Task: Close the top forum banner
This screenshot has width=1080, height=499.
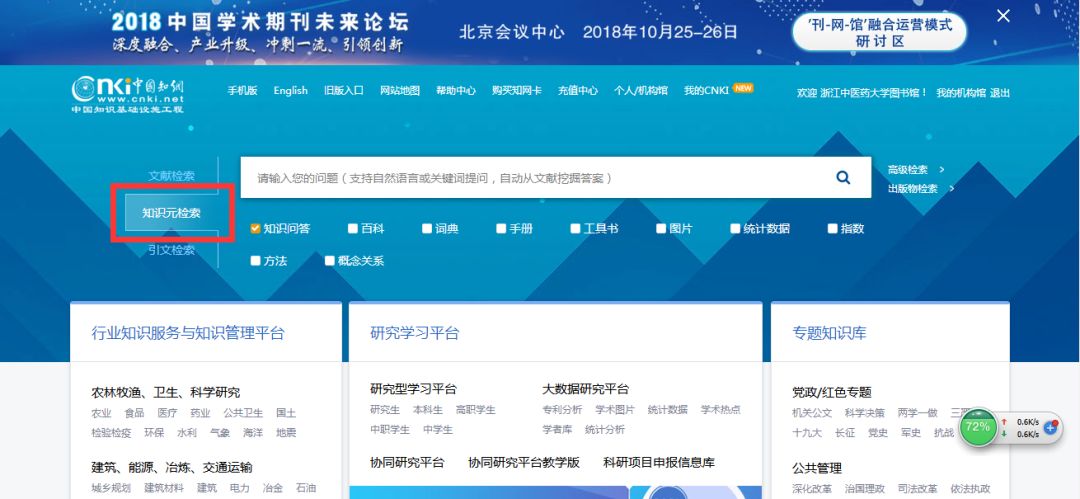Action: [1003, 16]
